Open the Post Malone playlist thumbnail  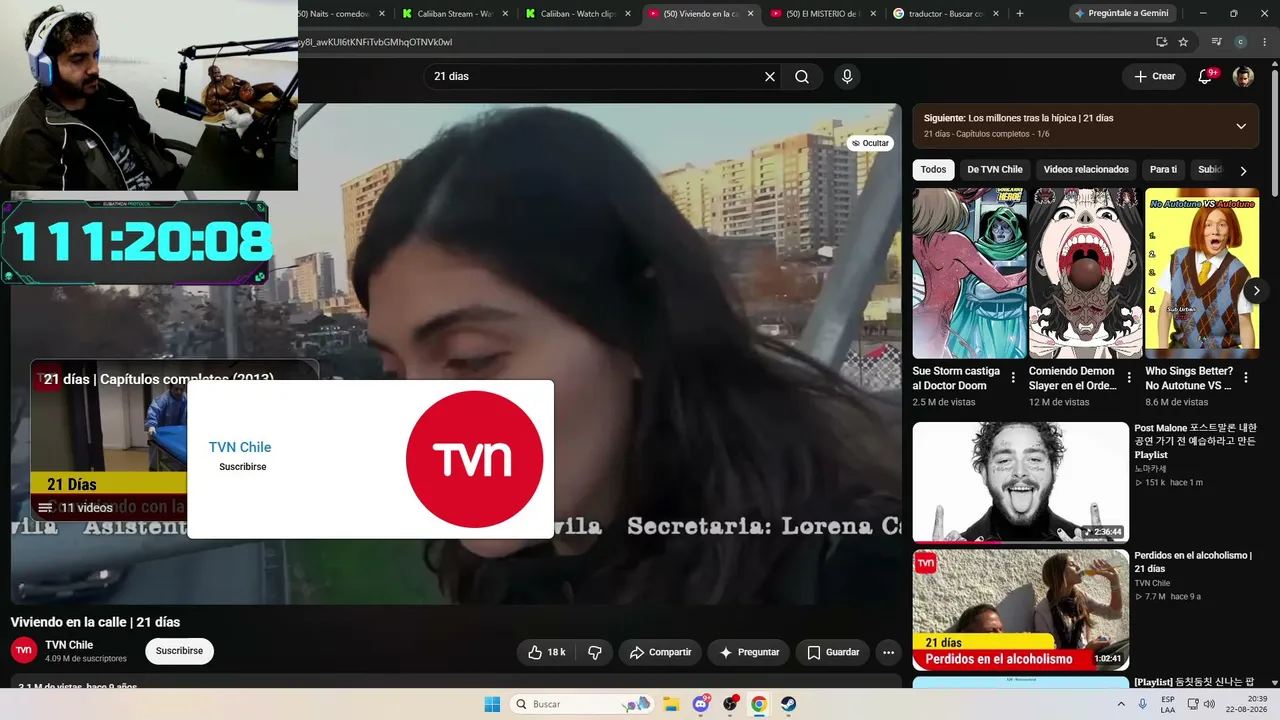pos(1021,482)
